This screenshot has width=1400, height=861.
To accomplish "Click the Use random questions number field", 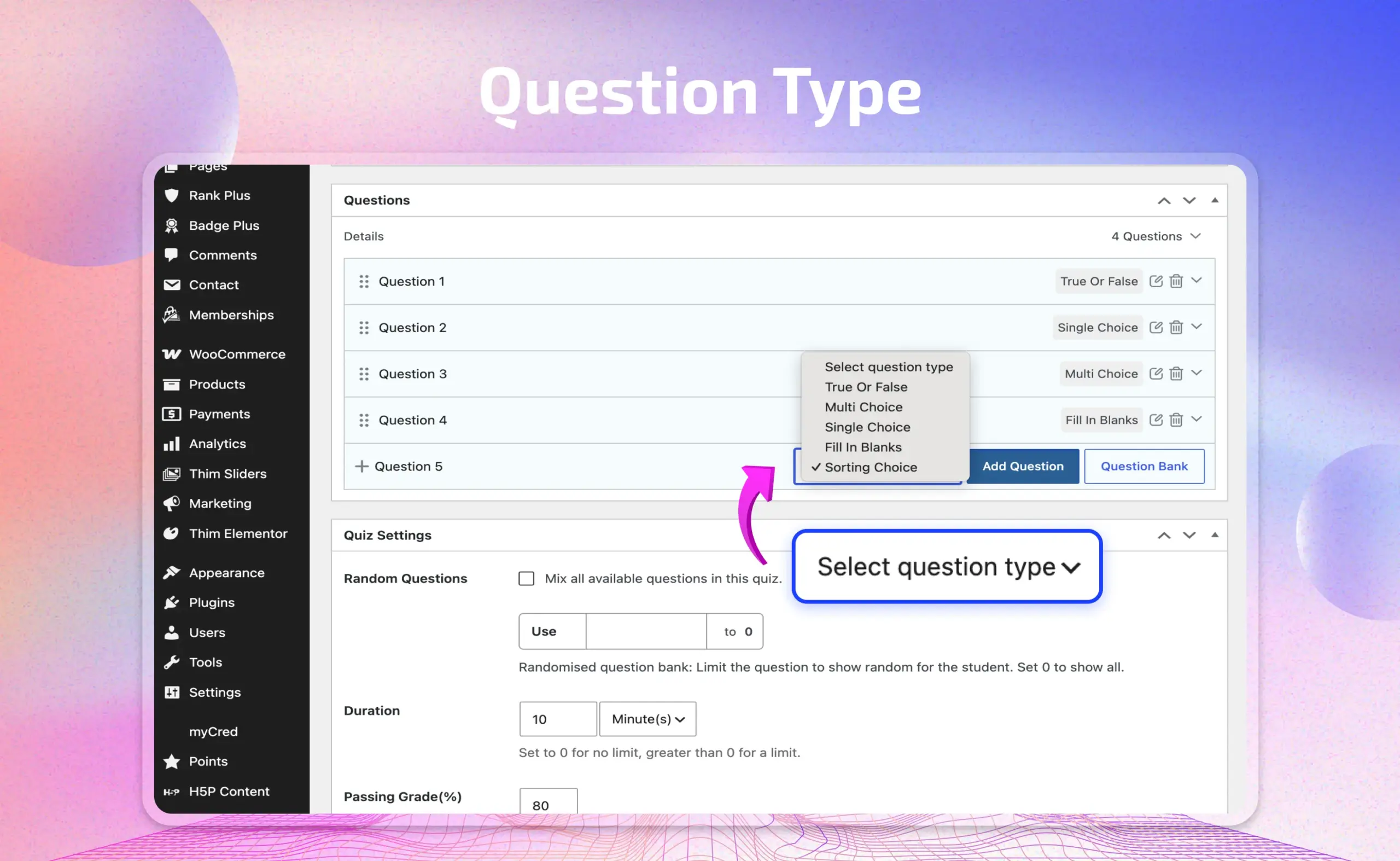I will click(x=646, y=631).
